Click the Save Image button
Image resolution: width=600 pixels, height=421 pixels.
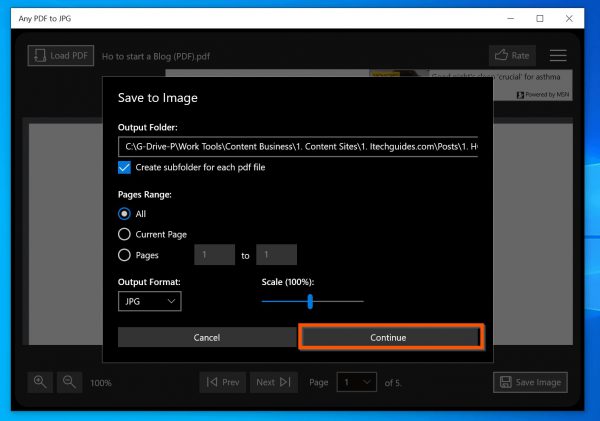tap(530, 382)
